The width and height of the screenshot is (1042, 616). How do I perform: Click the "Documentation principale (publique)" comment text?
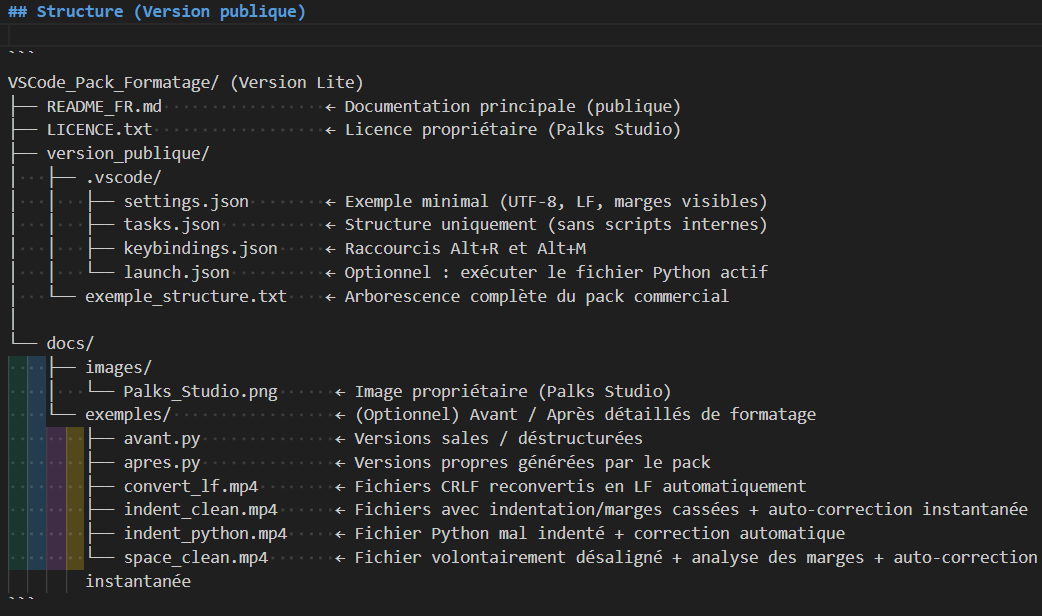512,106
